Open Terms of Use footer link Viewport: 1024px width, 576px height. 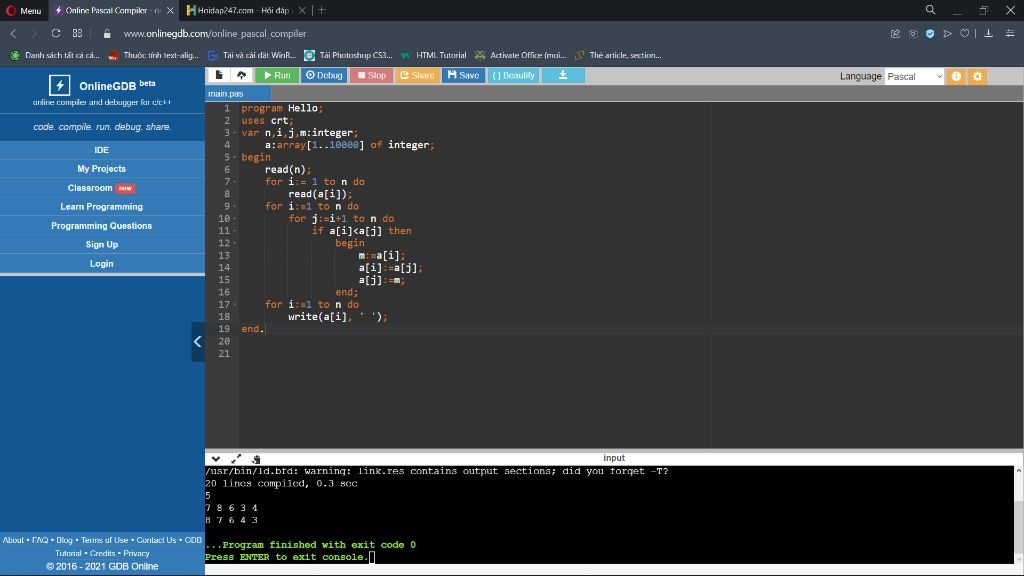coord(104,540)
